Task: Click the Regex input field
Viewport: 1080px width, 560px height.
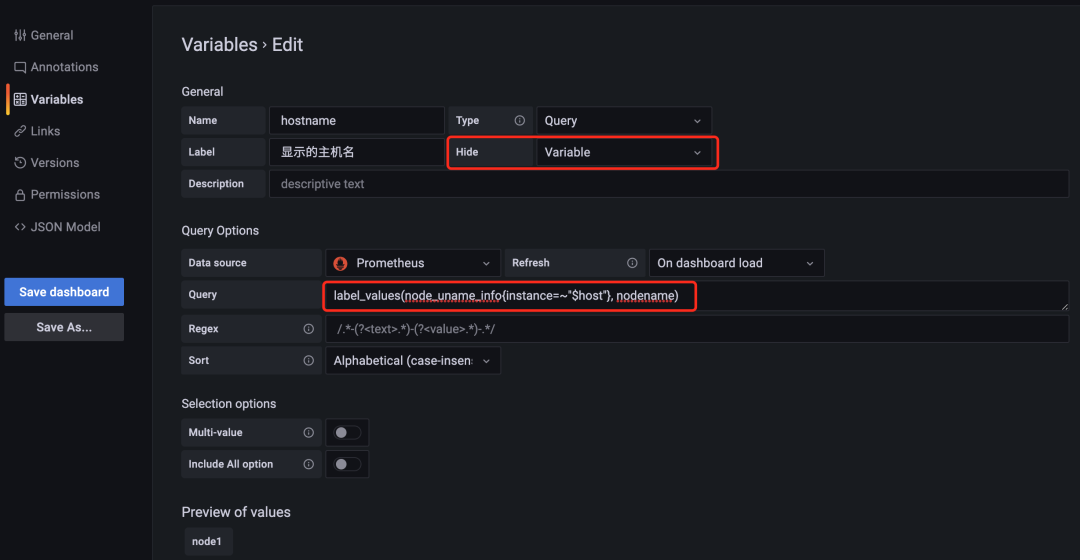Action: pos(697,329)
